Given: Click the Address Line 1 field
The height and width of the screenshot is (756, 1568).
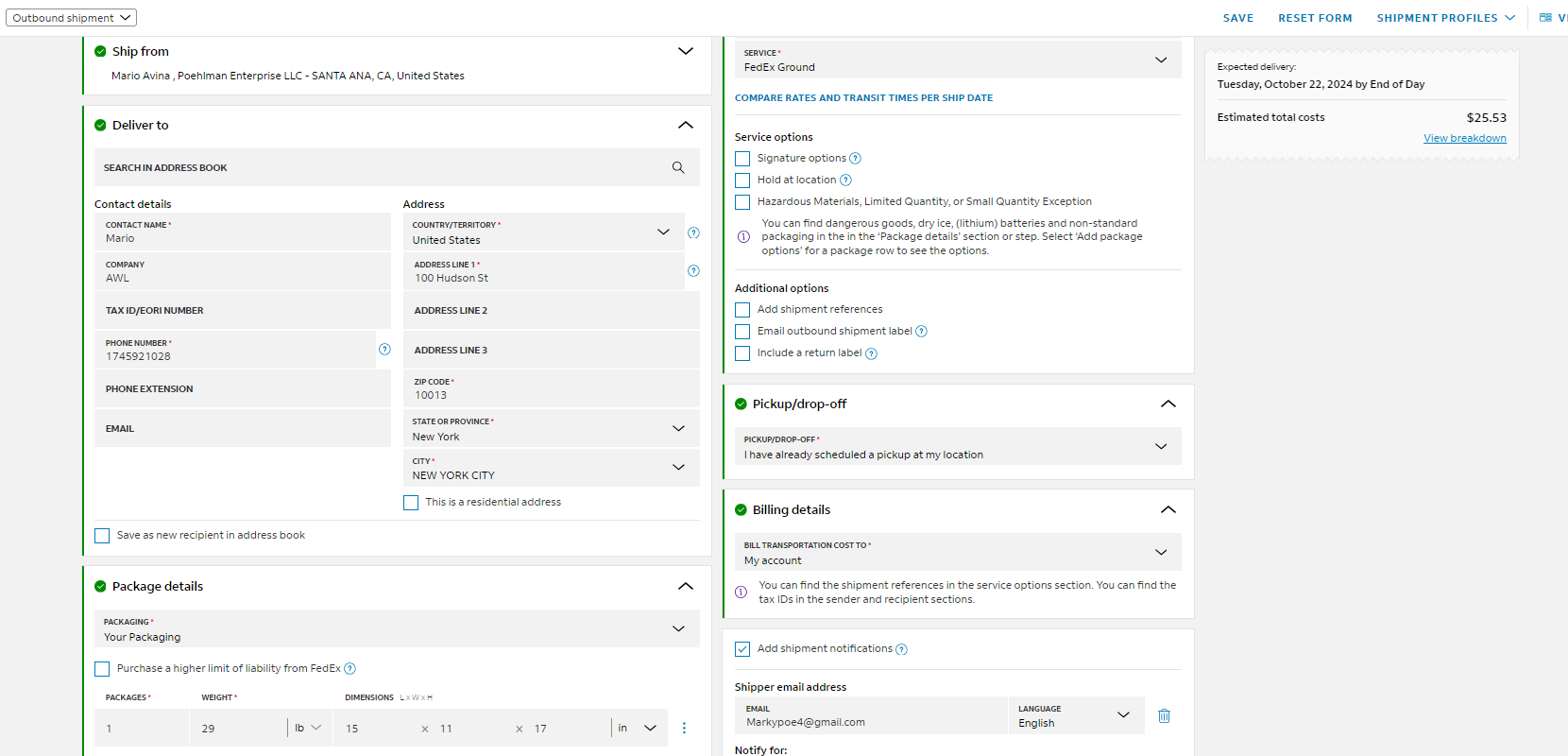Looking at the screenshot, I should pos(544,271).
